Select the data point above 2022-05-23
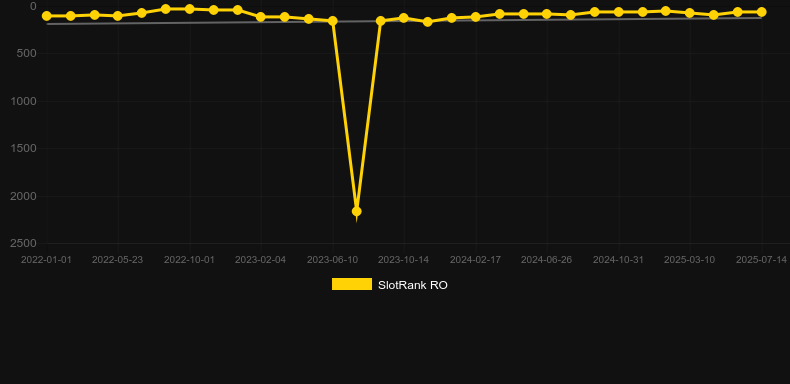Viewport: 790px width, 384px height. click(118, 16)
